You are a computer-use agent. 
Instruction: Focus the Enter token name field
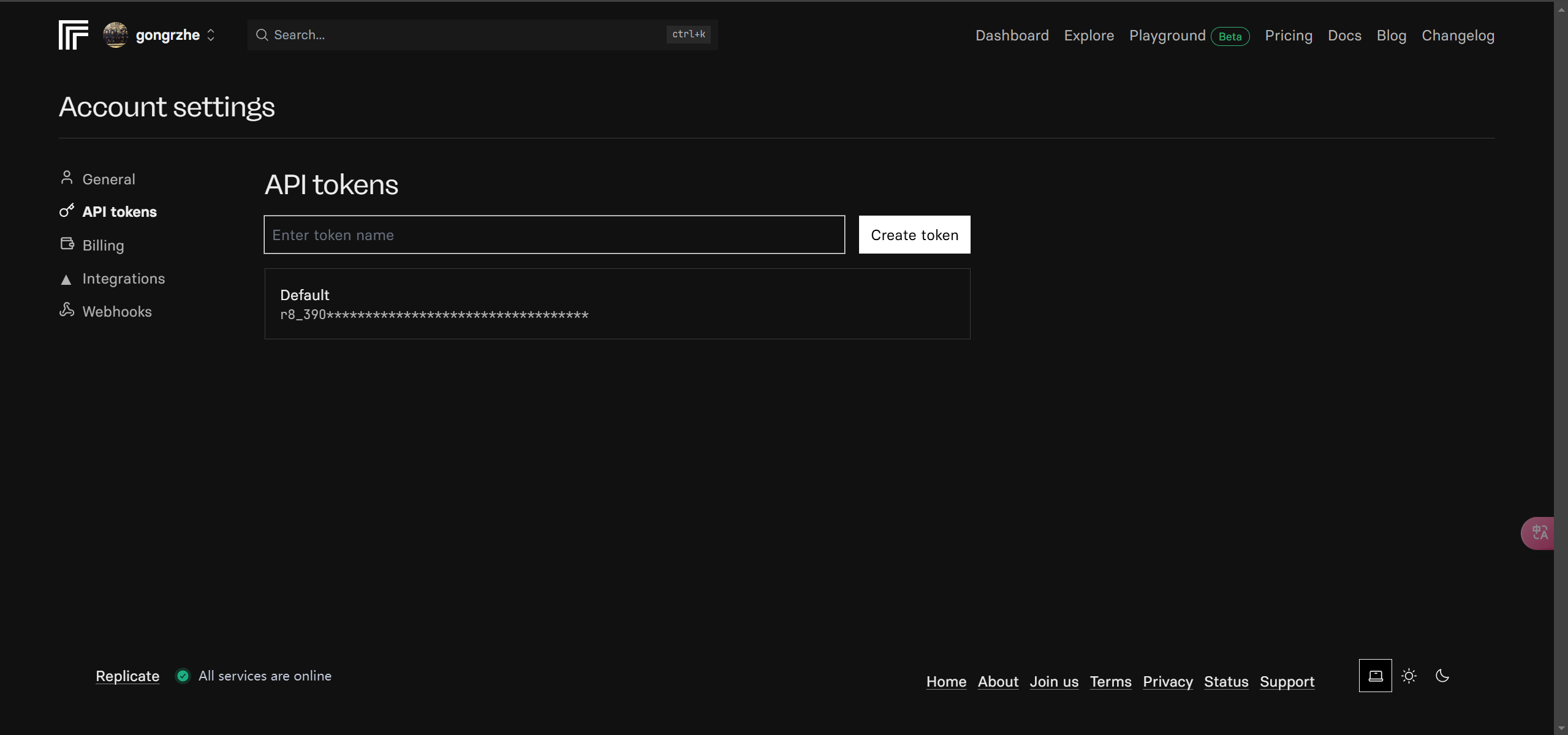[554, 235]
